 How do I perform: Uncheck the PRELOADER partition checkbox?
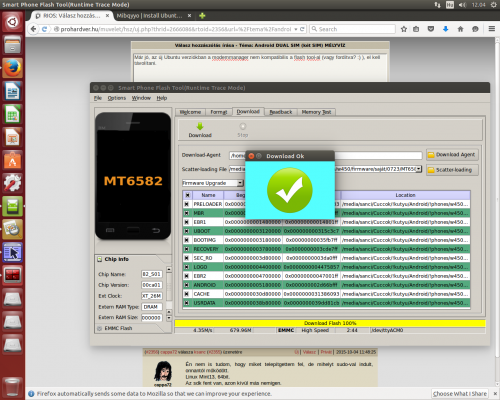[187, 204]
